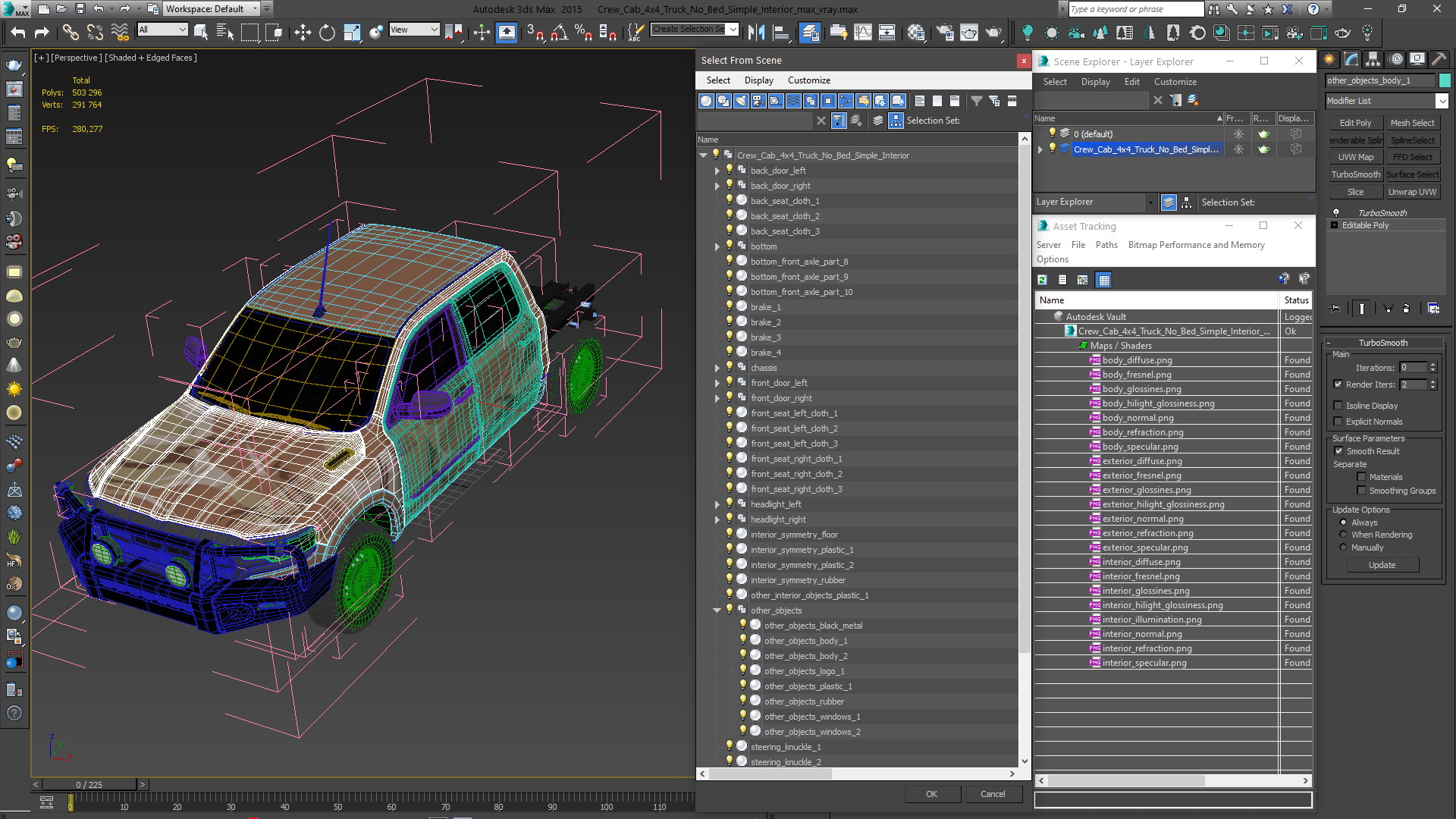Toggle Smooth Result checkbox
This screenshot has height=819, width=1456.
coord(1339,451)
